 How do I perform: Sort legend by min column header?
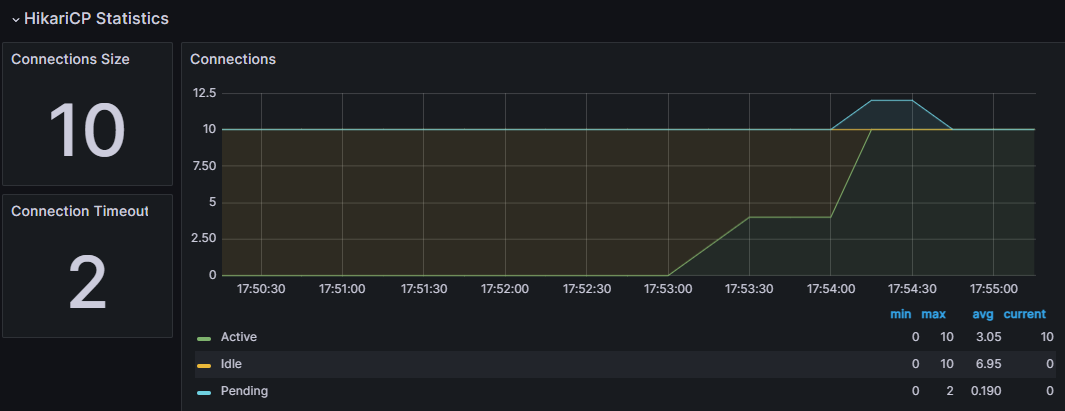pyautogui.click(x=901, y=315)
